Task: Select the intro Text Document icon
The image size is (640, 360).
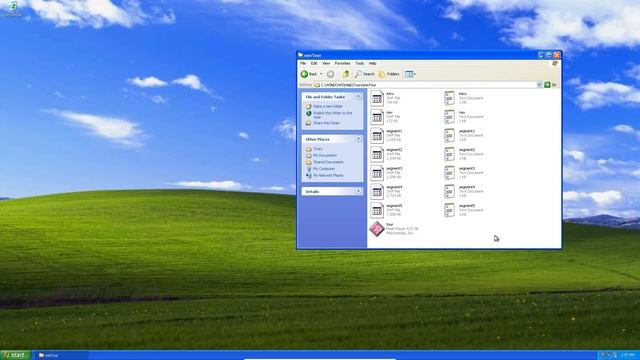Action: (x=449, y=98)
